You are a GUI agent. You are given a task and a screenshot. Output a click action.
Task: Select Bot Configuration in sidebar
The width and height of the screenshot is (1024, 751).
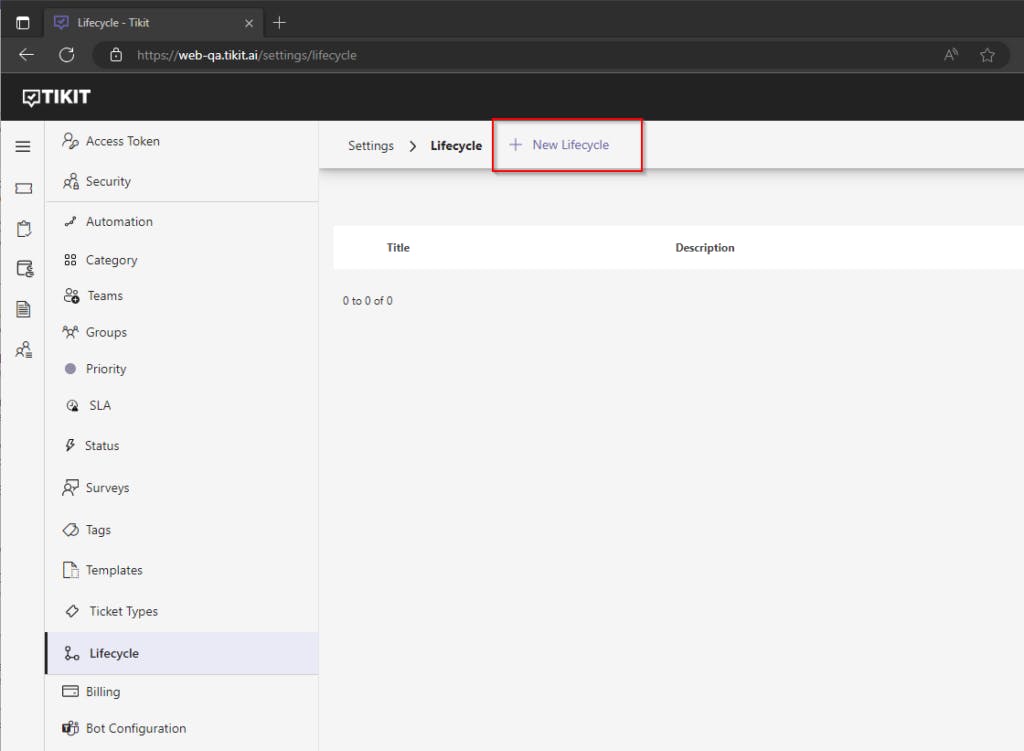(x=135, y=728)
